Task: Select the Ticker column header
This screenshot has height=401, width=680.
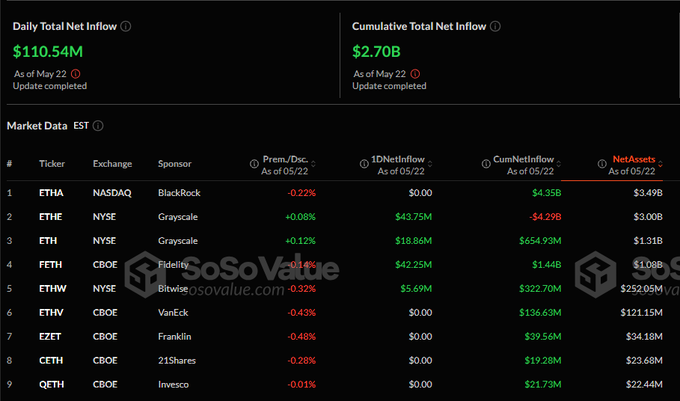Action: click(x=52, y=163)
